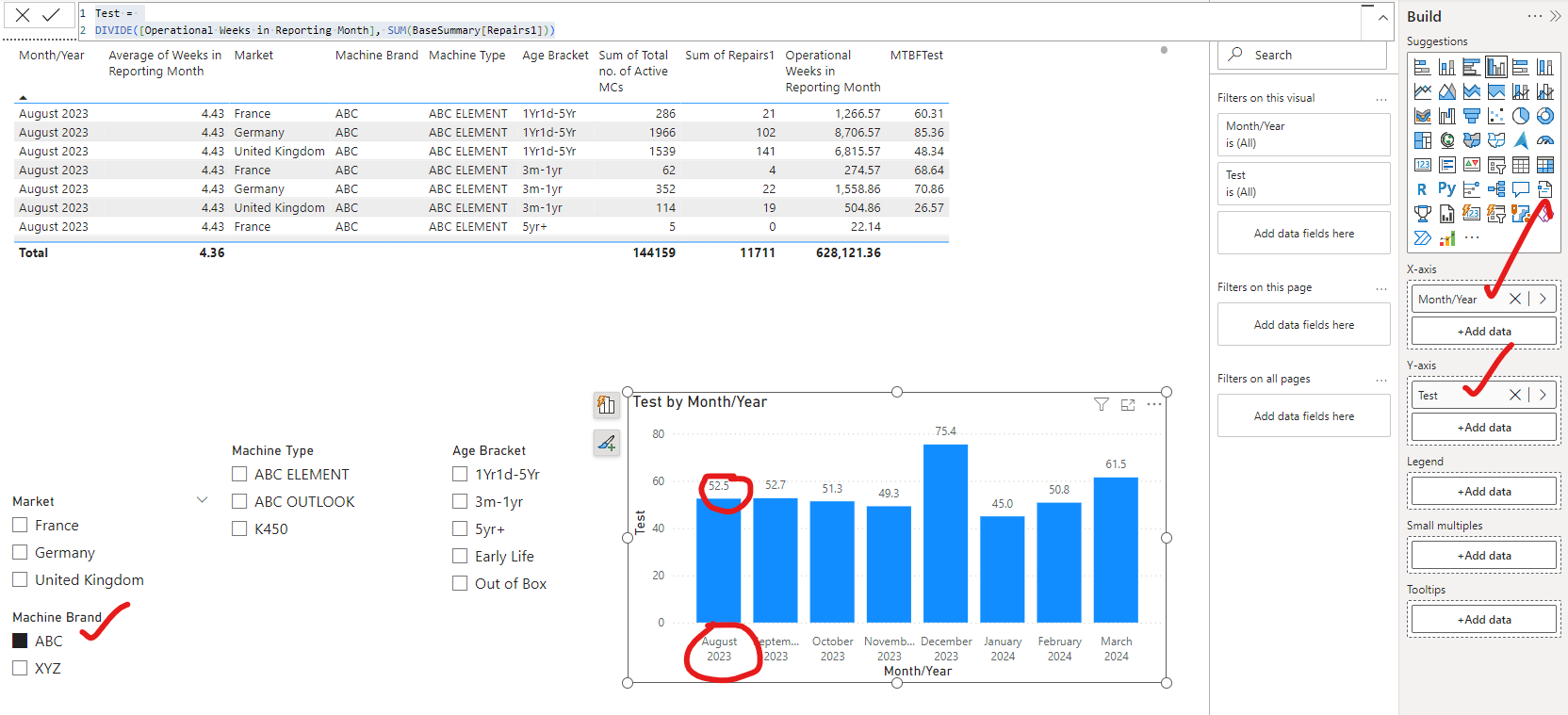Expand the Month/Year filter card

point(1304,134)
